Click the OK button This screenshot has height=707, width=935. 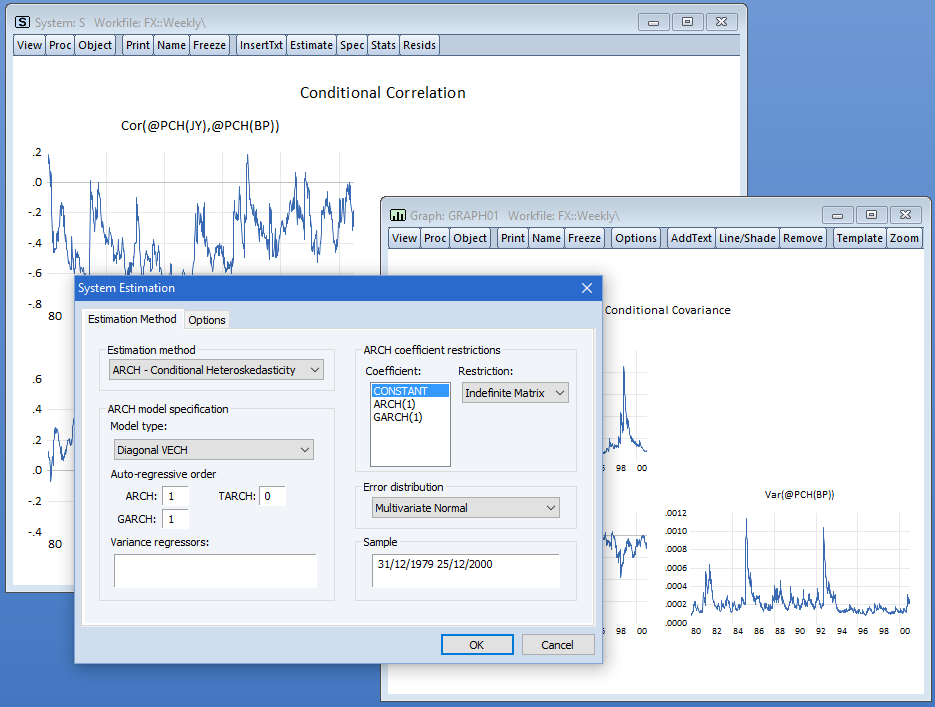coord(476,645)
